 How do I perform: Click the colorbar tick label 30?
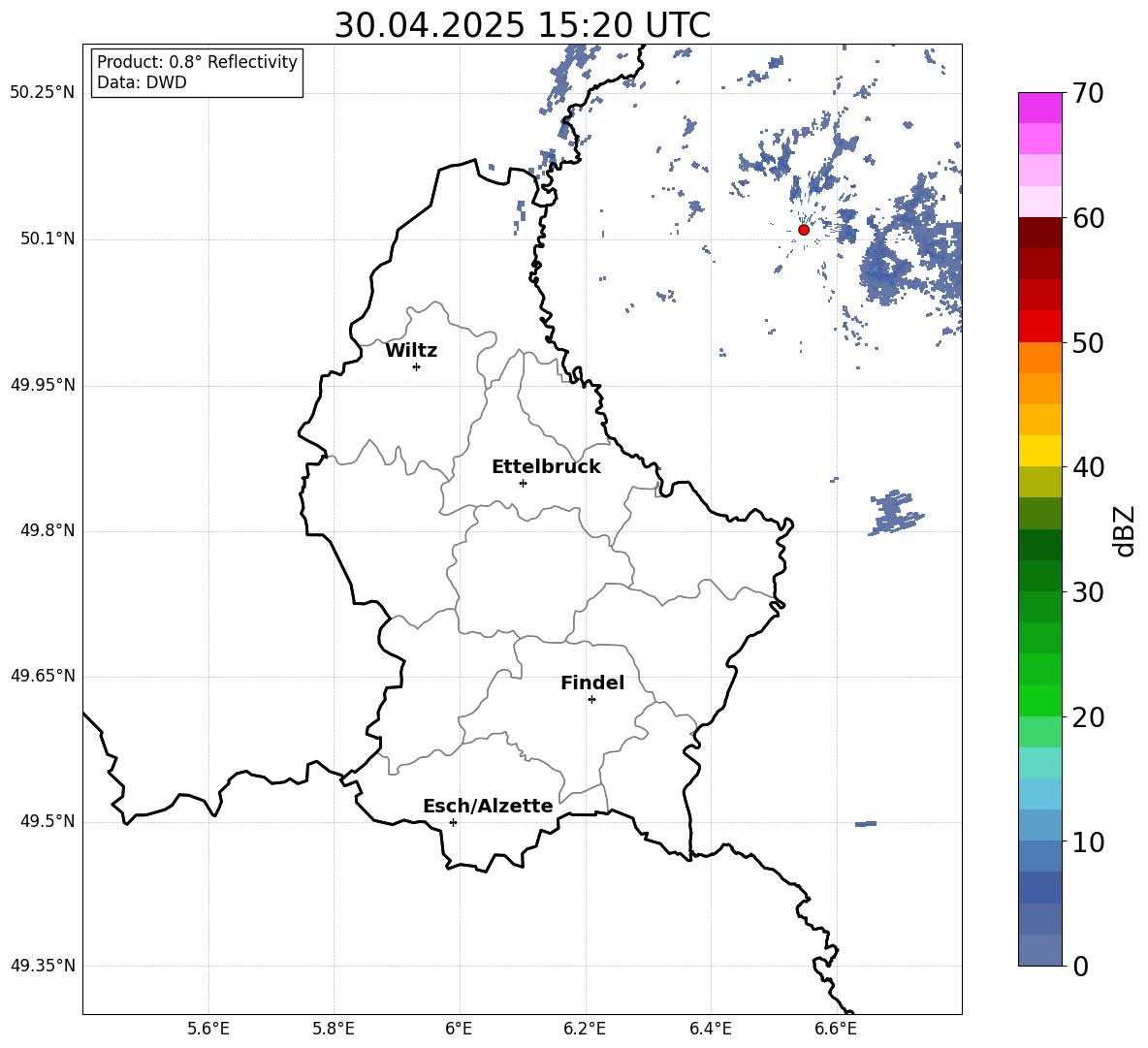[x=1088, y=592]
